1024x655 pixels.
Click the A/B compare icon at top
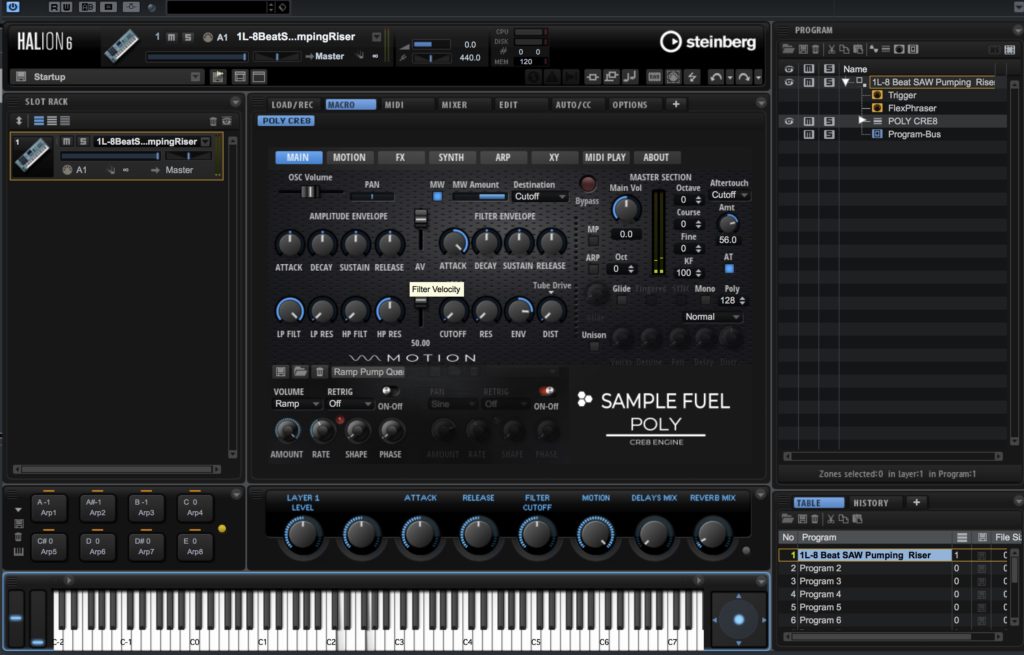[x=87, y=7]
